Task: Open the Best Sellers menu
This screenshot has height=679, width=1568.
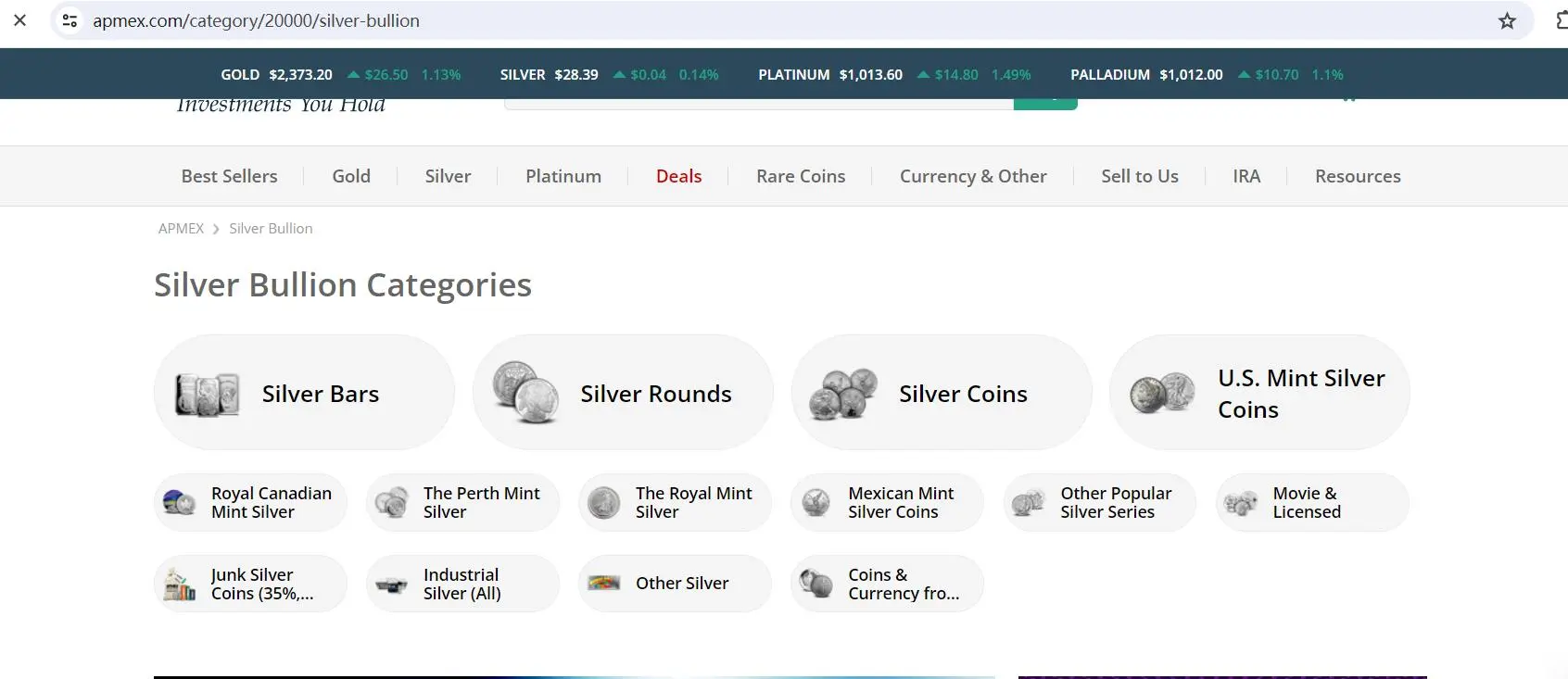Action: pyautogui.click(x=229, y=176)
